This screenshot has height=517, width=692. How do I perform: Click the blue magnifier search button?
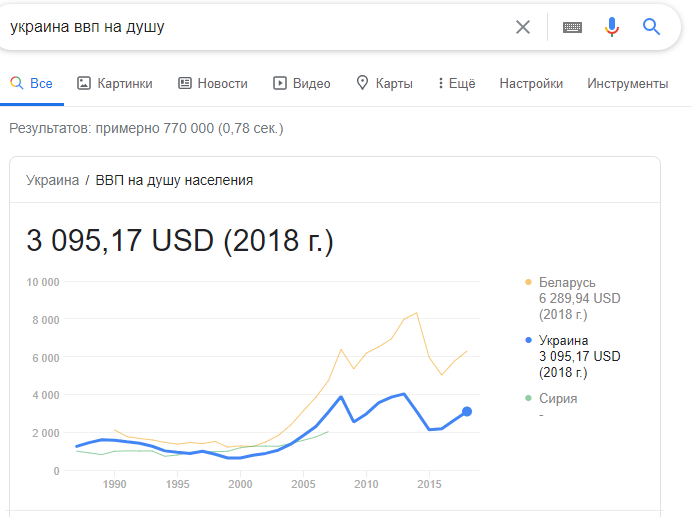(x=652, y=27)
